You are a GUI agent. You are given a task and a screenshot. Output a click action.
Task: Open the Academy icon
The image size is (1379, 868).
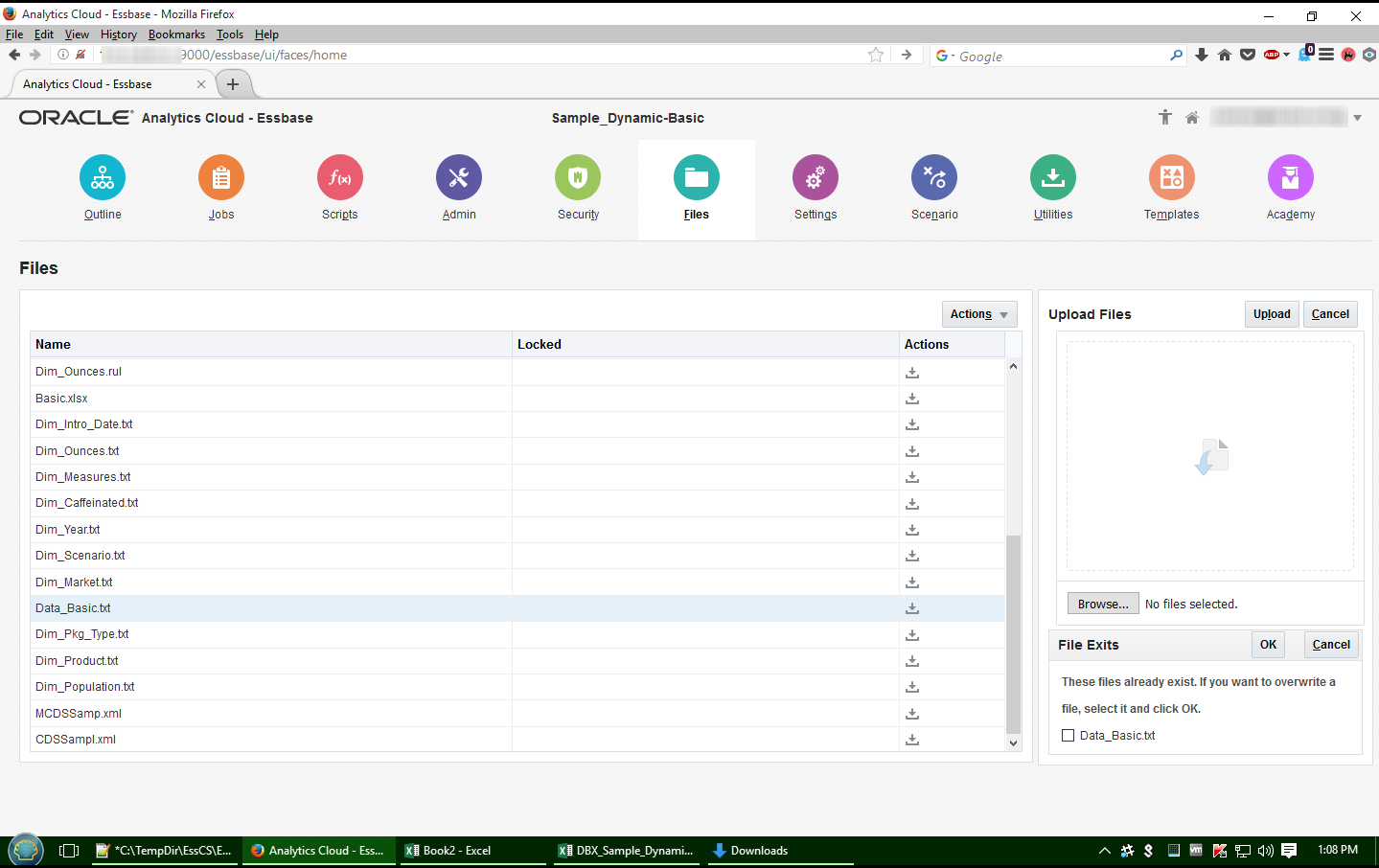point(1291,177)
